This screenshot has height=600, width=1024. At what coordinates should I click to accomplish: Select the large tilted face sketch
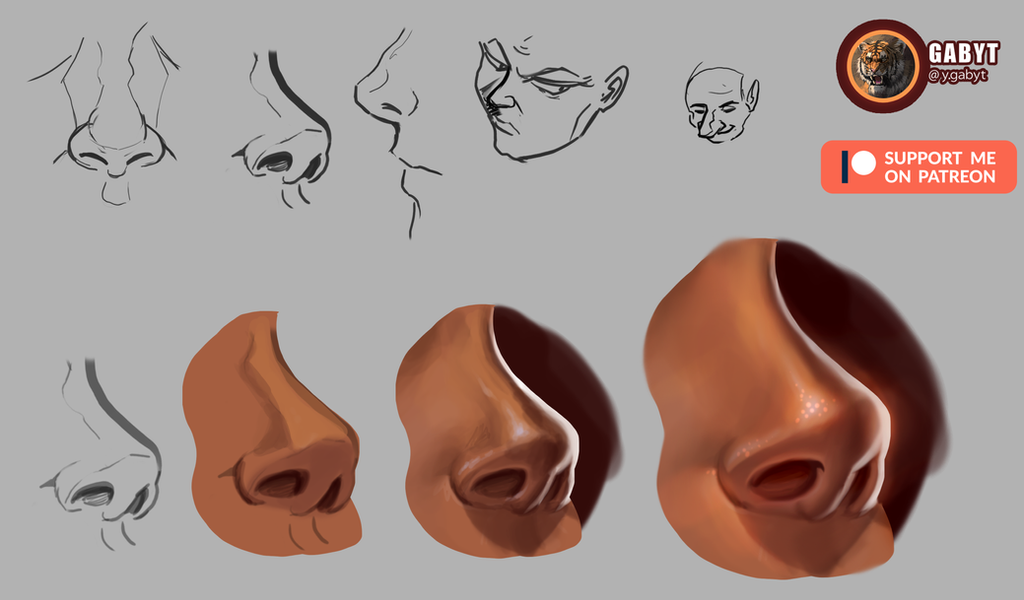[551, 98]
